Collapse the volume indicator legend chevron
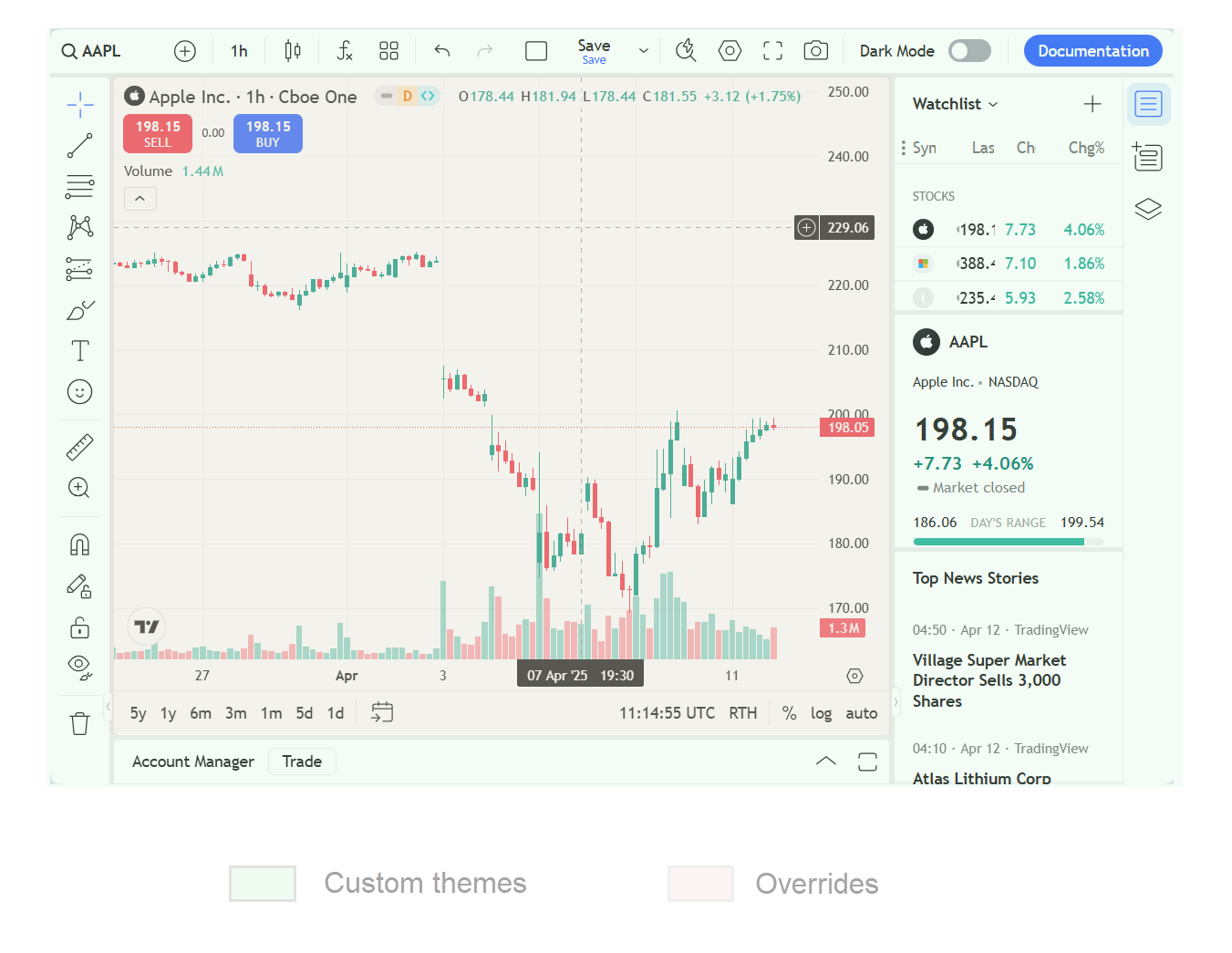1232x953 pixels. click(140, 199)
